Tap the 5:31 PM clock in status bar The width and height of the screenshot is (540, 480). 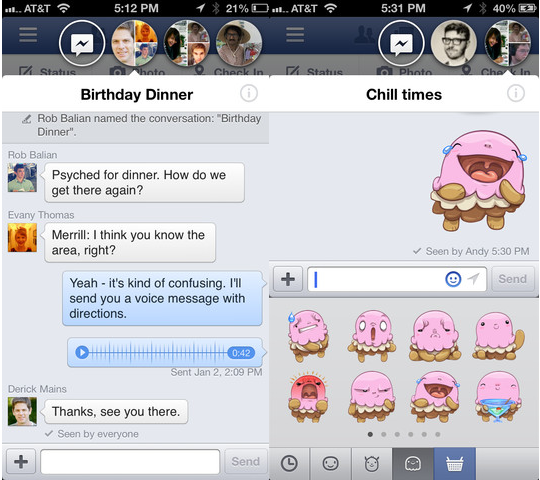(x=403, y=8)
